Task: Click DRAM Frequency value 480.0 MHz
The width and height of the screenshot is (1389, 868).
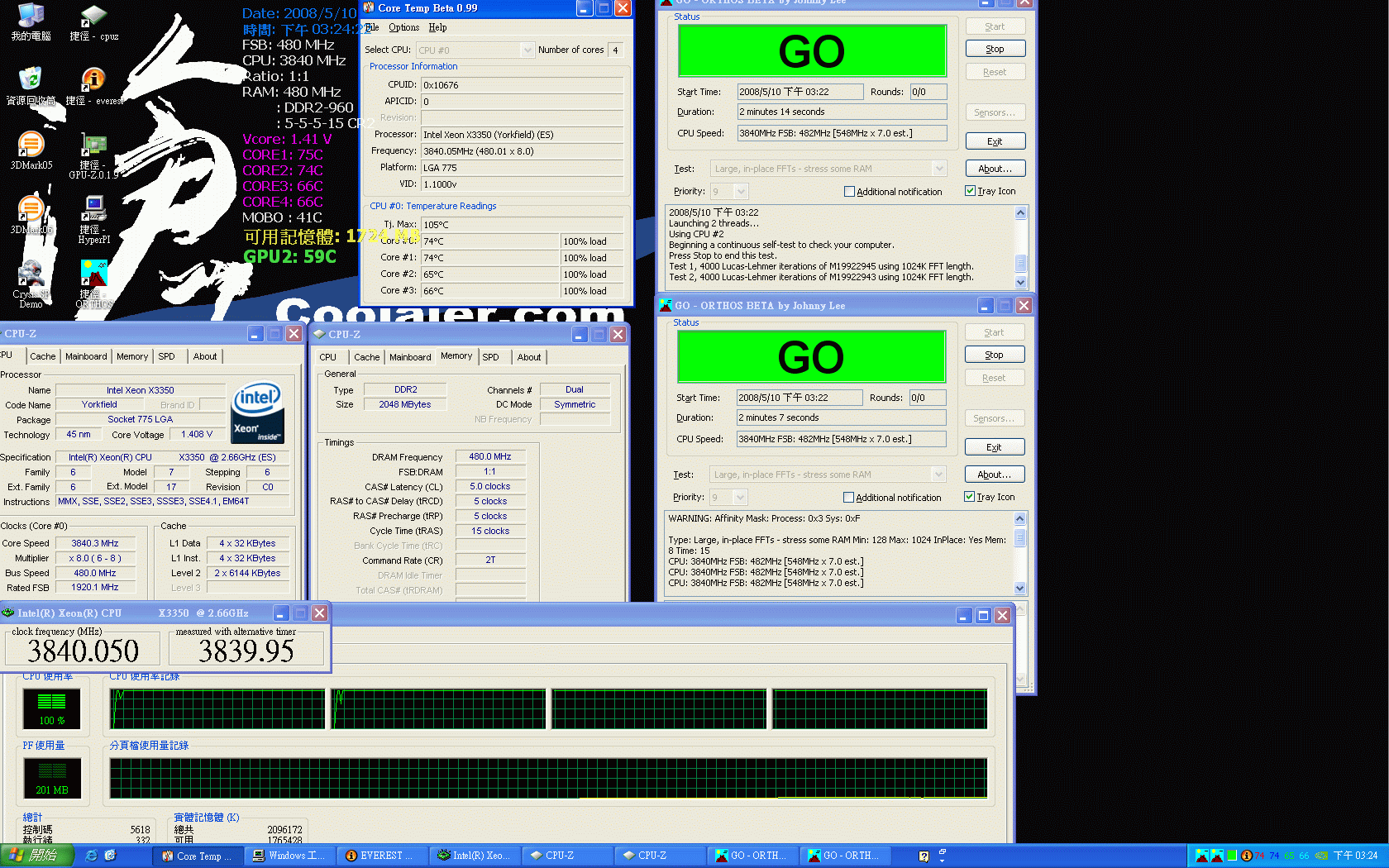Action: (490, 456)
